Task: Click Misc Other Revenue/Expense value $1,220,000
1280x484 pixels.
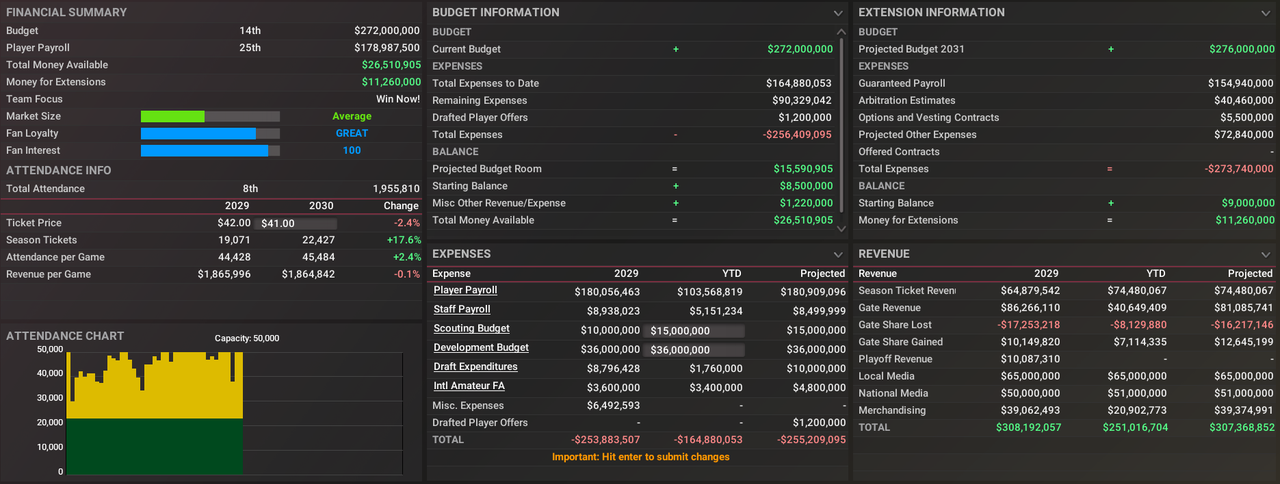Action: click(806, 203)
